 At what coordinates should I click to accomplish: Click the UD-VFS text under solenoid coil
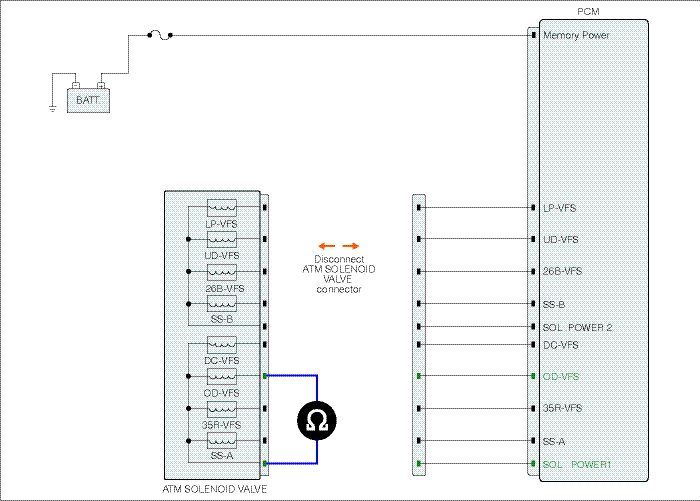tap(222, 256)
